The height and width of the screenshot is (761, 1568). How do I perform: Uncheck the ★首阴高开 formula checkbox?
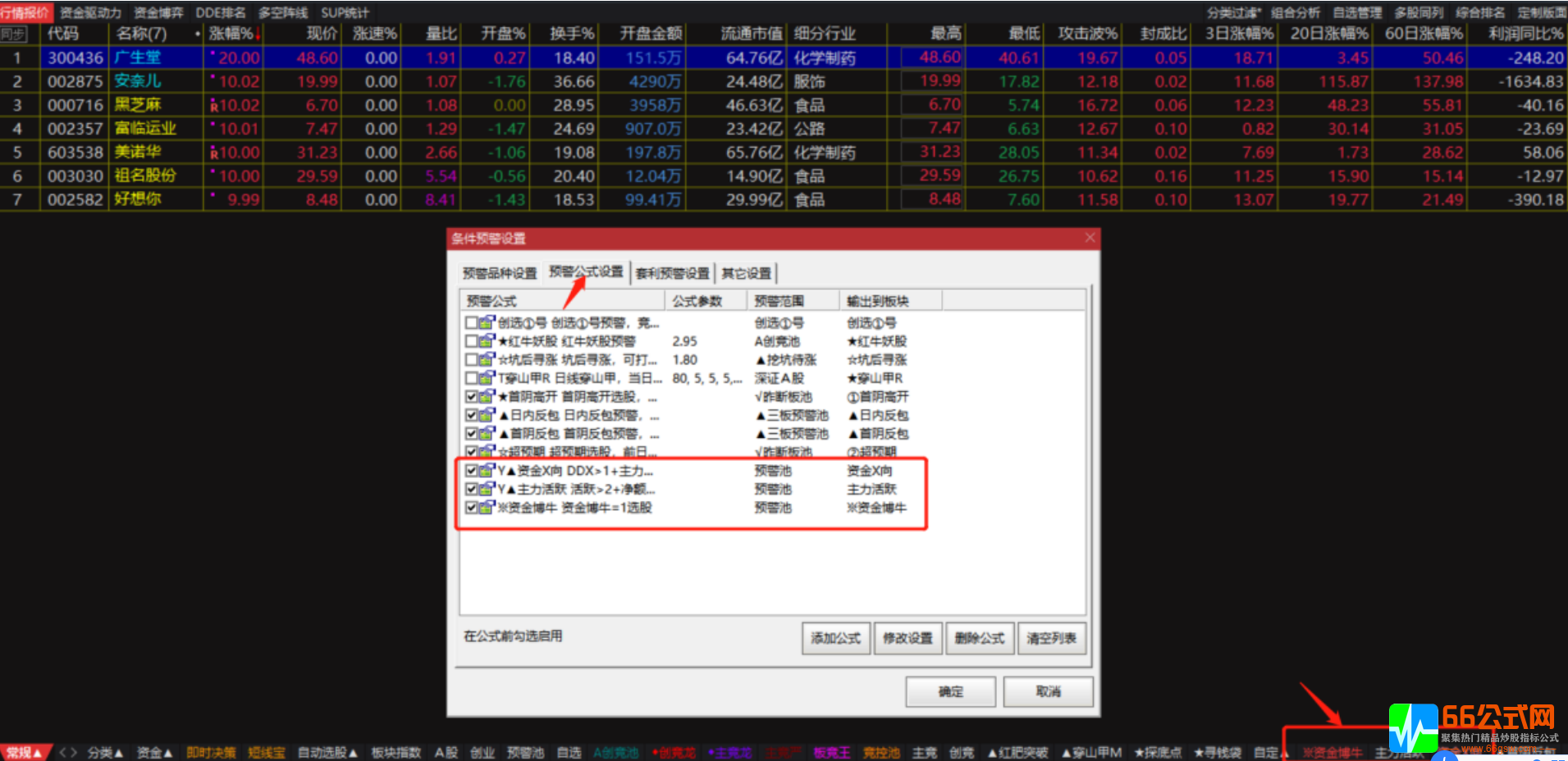470,396
